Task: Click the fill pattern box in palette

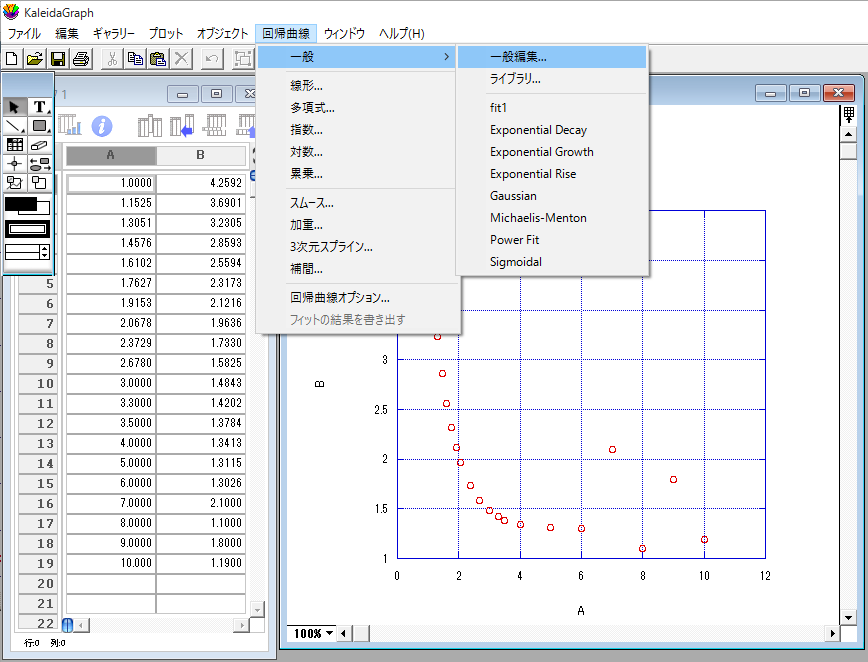Action: coord(27,229)
